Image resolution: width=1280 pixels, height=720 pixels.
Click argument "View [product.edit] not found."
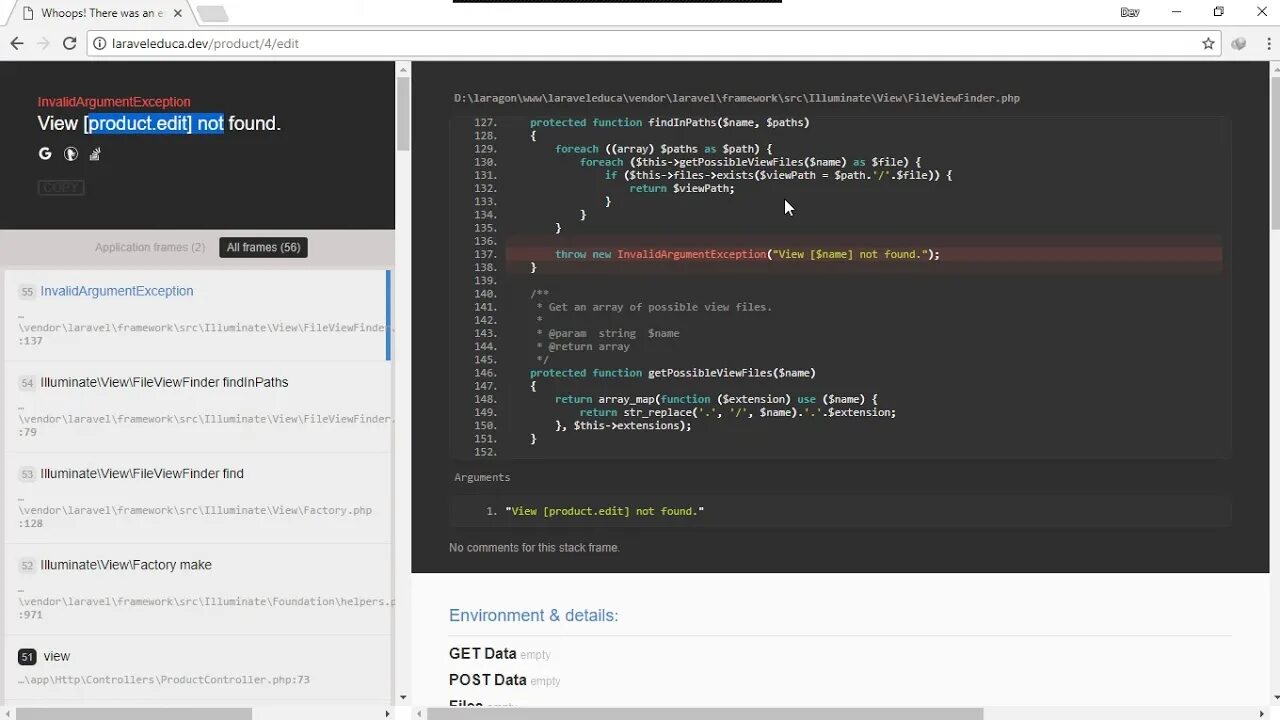click(605, 511)
